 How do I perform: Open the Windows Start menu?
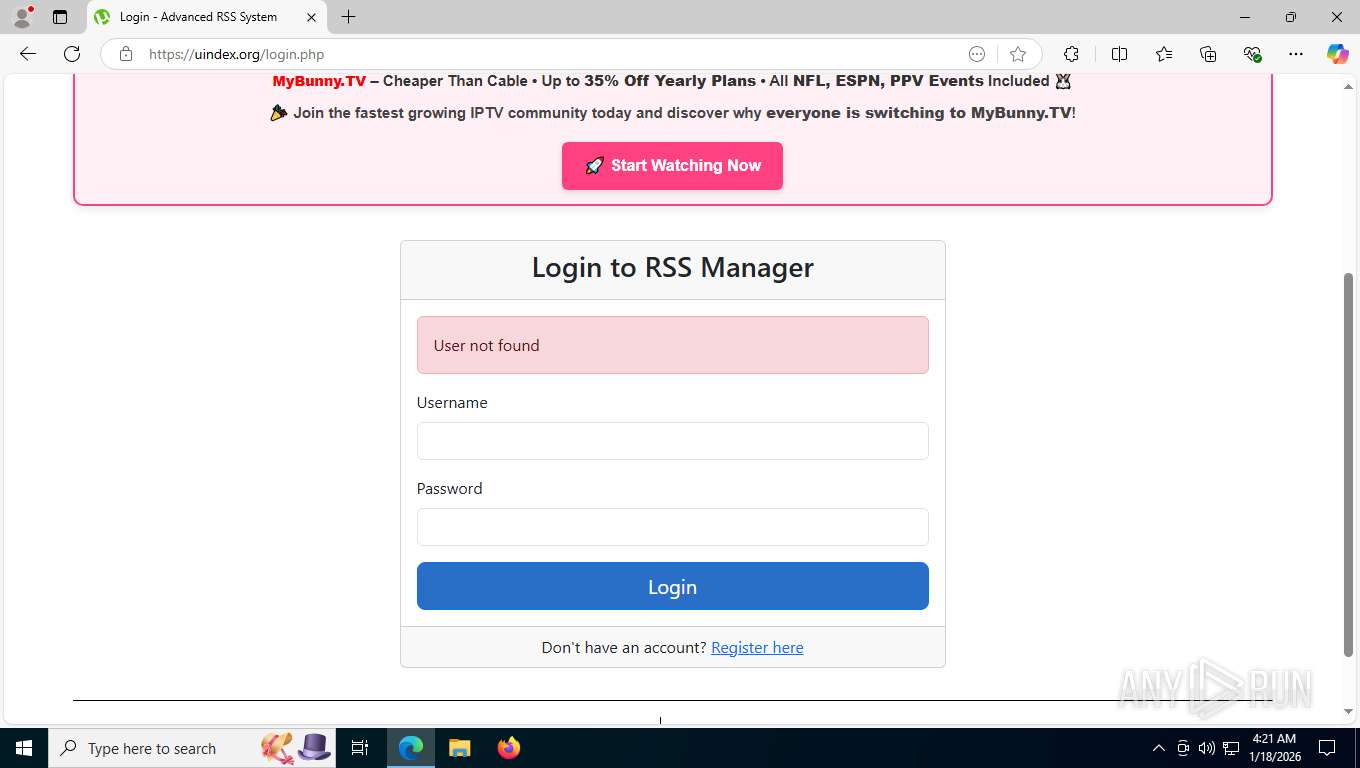23,748
